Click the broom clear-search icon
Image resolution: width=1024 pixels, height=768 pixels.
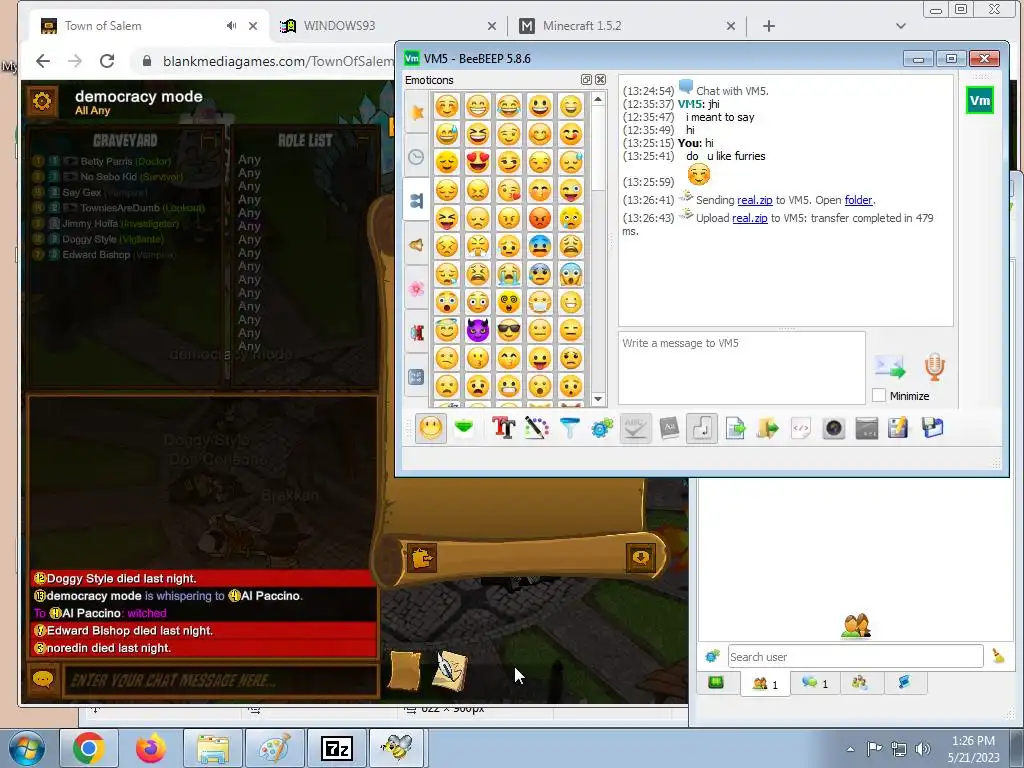click(x=999, y=656)
